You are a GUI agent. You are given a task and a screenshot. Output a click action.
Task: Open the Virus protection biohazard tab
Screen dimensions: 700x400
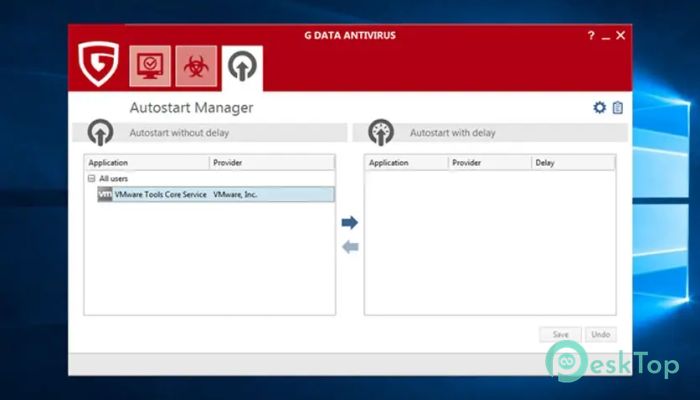[196, 66]
